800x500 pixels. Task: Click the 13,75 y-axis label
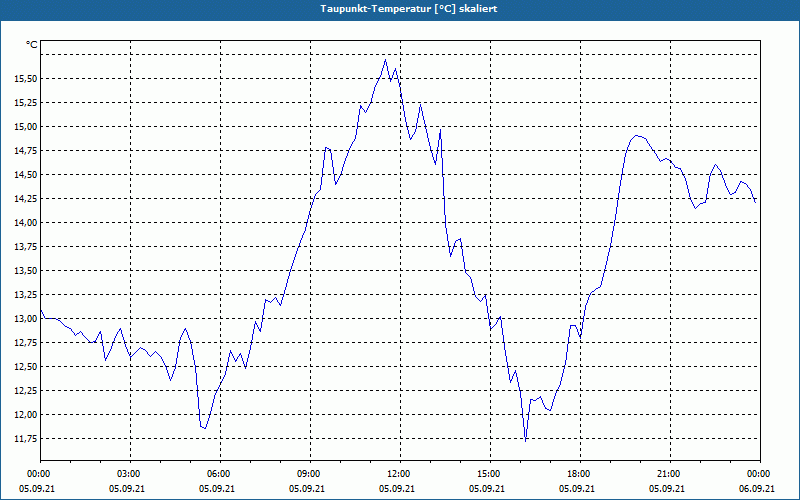24,246
